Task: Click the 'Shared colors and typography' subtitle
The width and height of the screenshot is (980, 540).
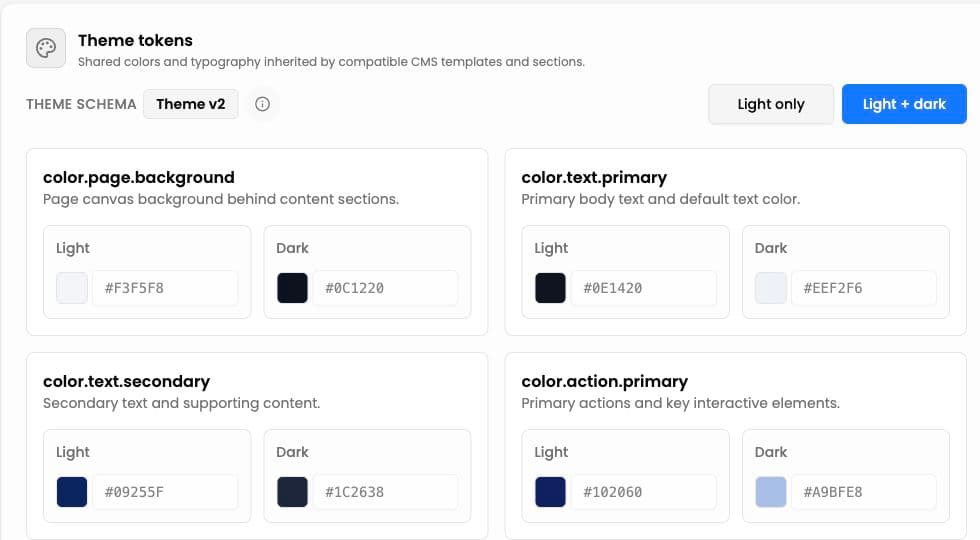Action: pos(331,62)
